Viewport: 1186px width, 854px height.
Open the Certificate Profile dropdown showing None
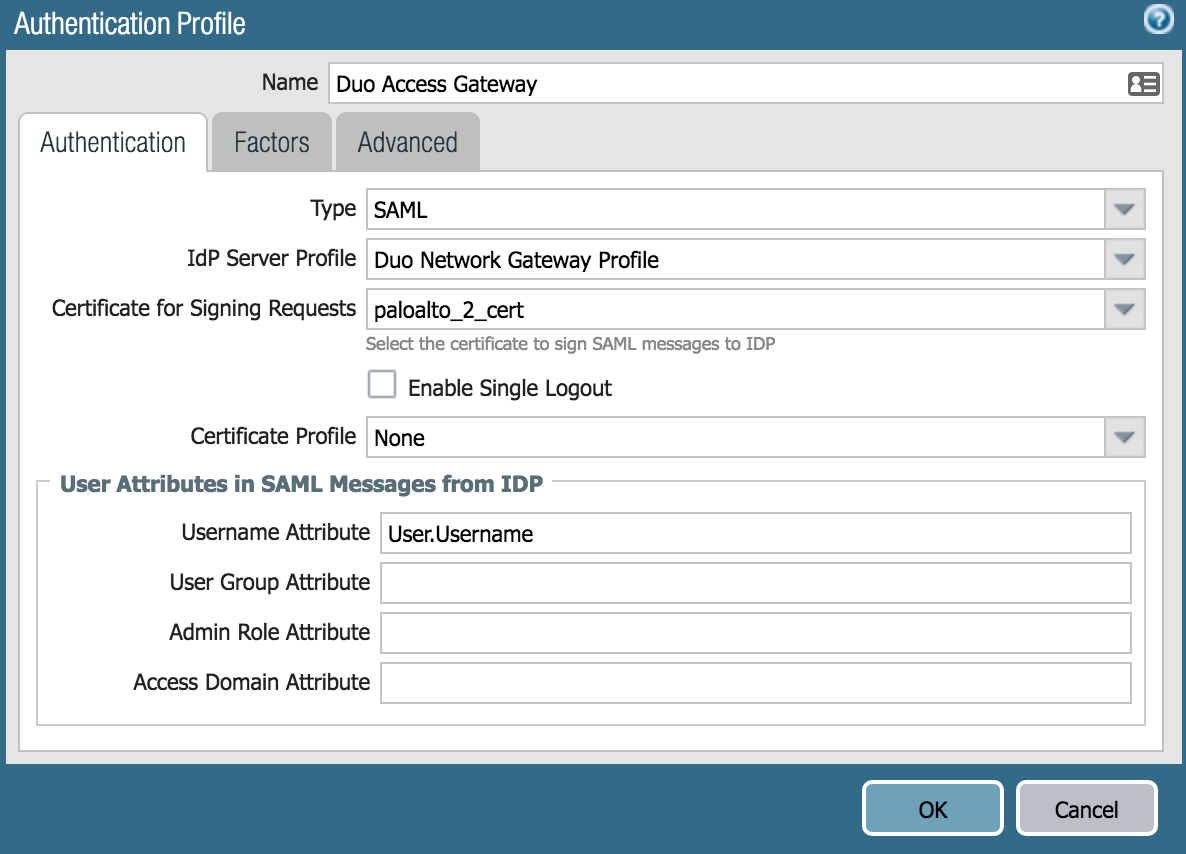[700, 437]
